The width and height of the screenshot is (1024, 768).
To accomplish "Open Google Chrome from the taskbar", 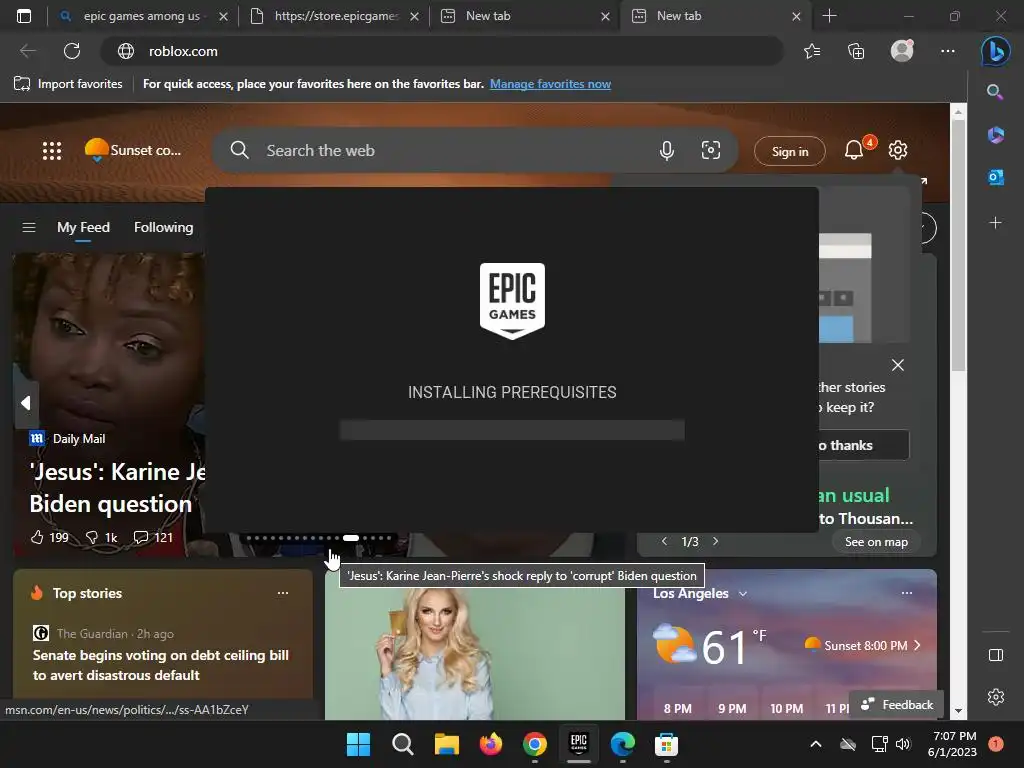I will [x=535, y=744].
